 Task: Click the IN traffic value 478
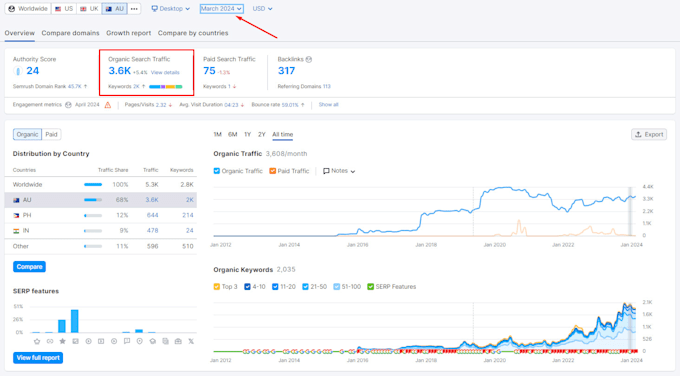tap(152, 231)
